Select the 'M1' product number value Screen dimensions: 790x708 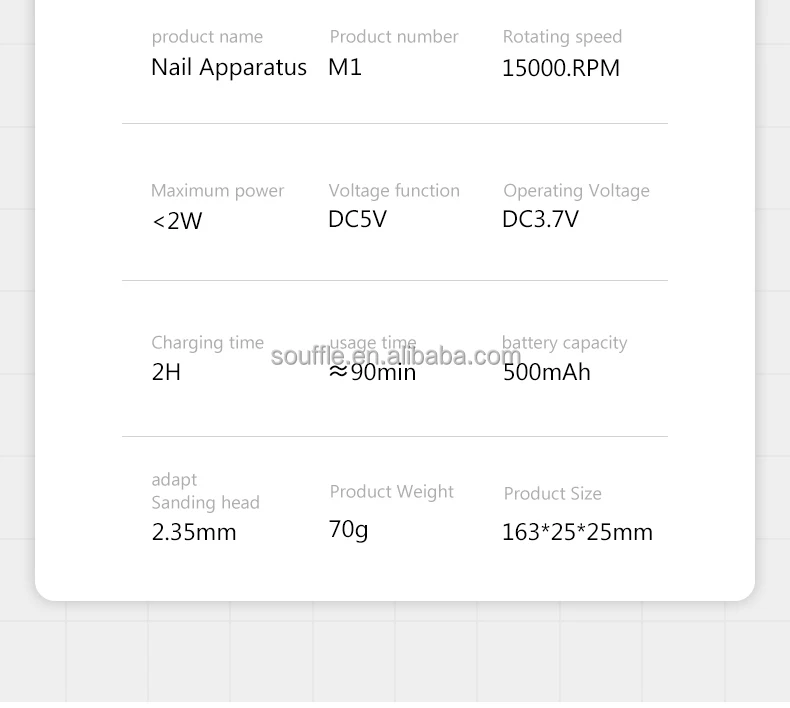pos(344,68)
